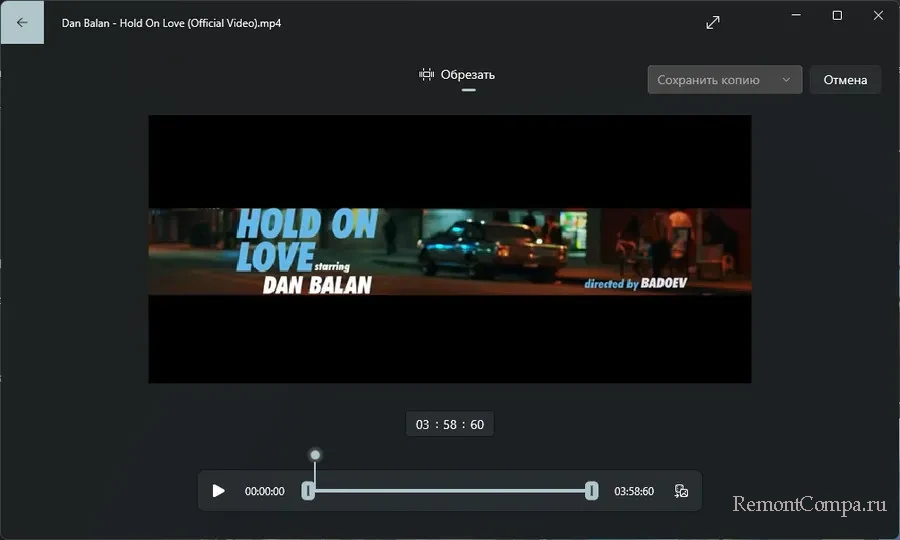Click the trim end handle on timeline
Screen dimensions: 900x540
click(591, 491)
